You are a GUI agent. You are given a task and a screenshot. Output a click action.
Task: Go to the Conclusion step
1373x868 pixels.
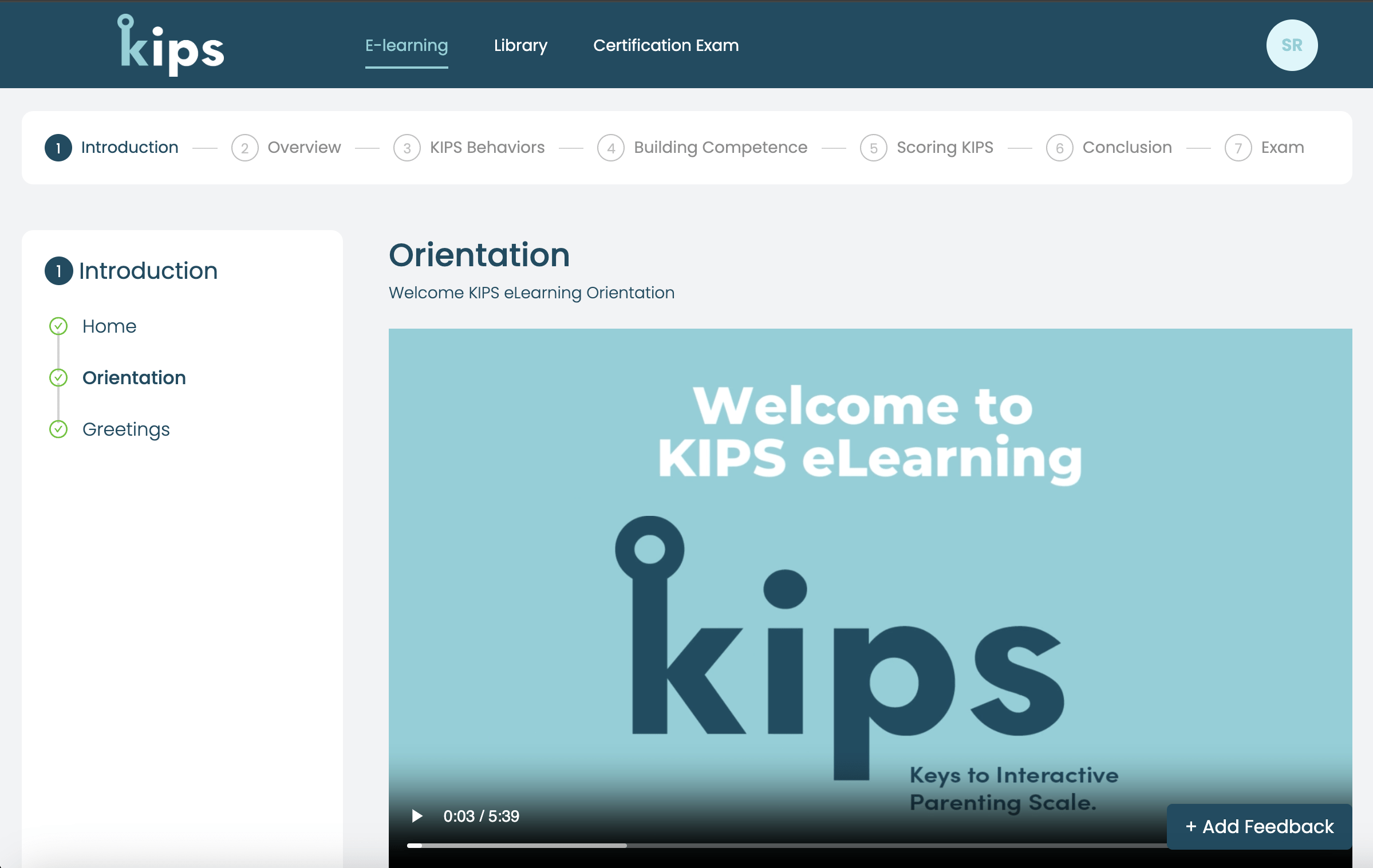click(1127, 148)
